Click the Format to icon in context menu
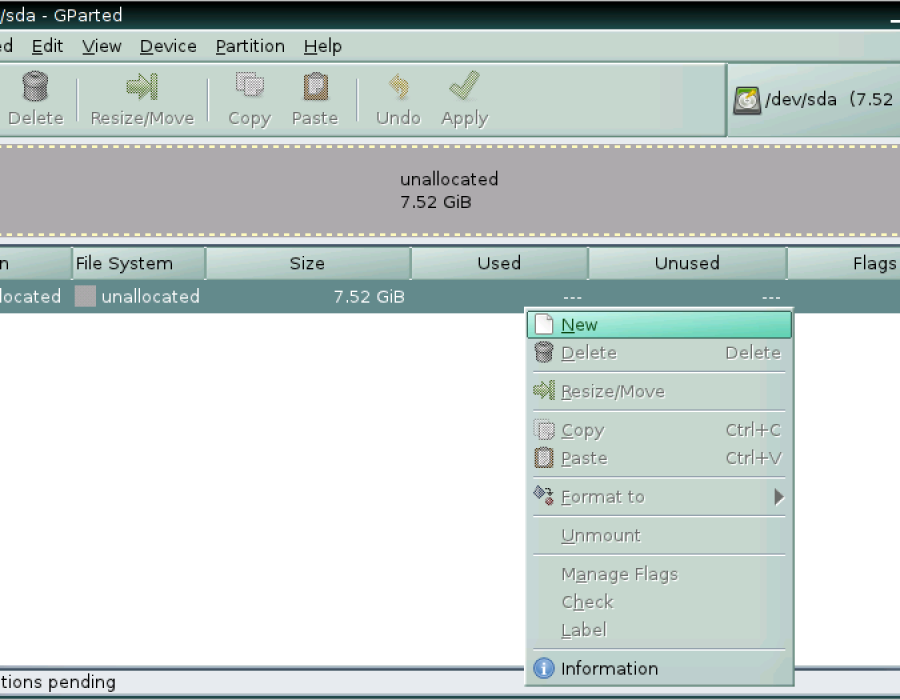This screenshot has width=900, height=700. point(544,496)
